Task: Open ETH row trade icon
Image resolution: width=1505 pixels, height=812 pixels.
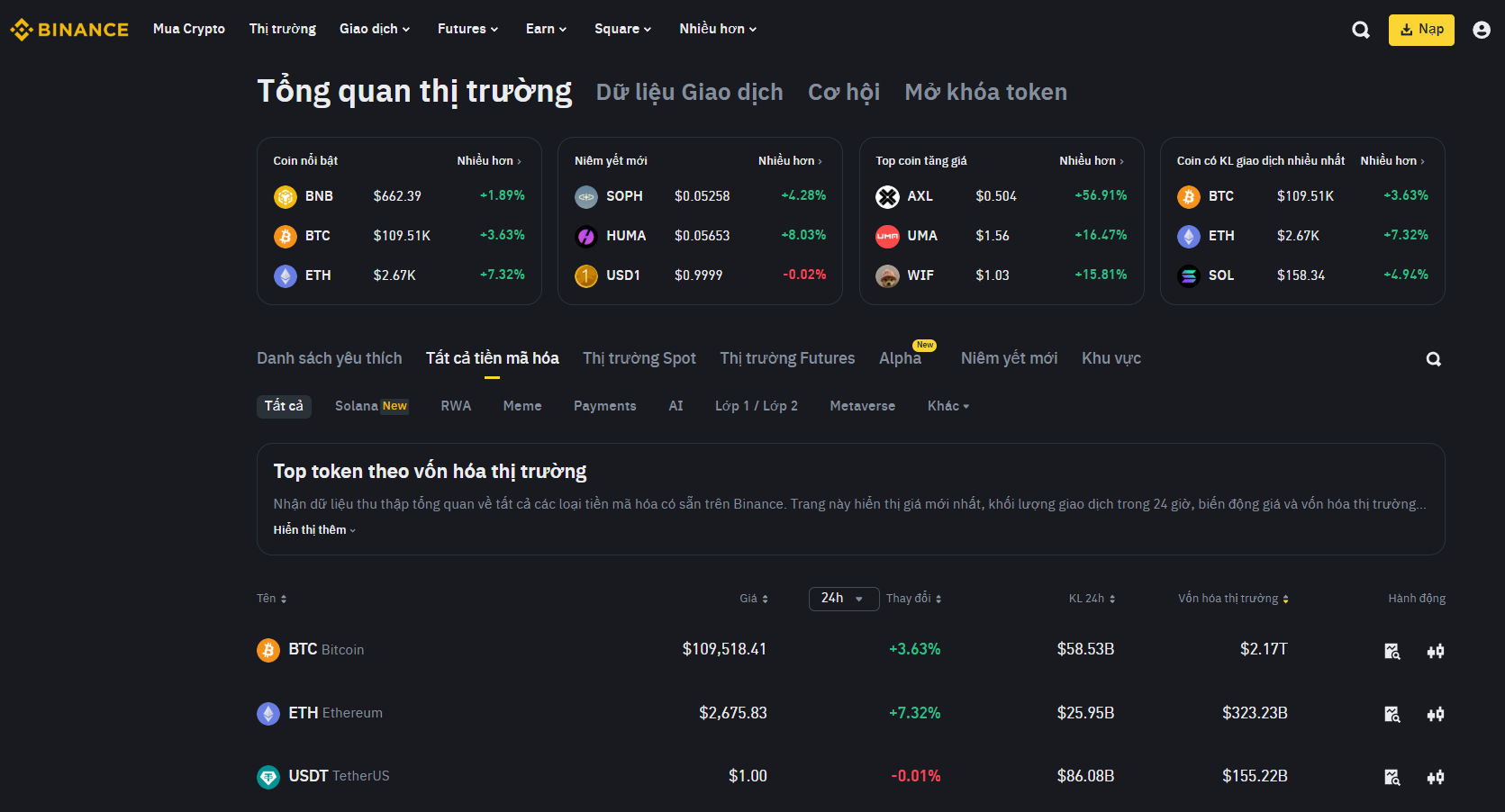Action: pos(1436,714)
